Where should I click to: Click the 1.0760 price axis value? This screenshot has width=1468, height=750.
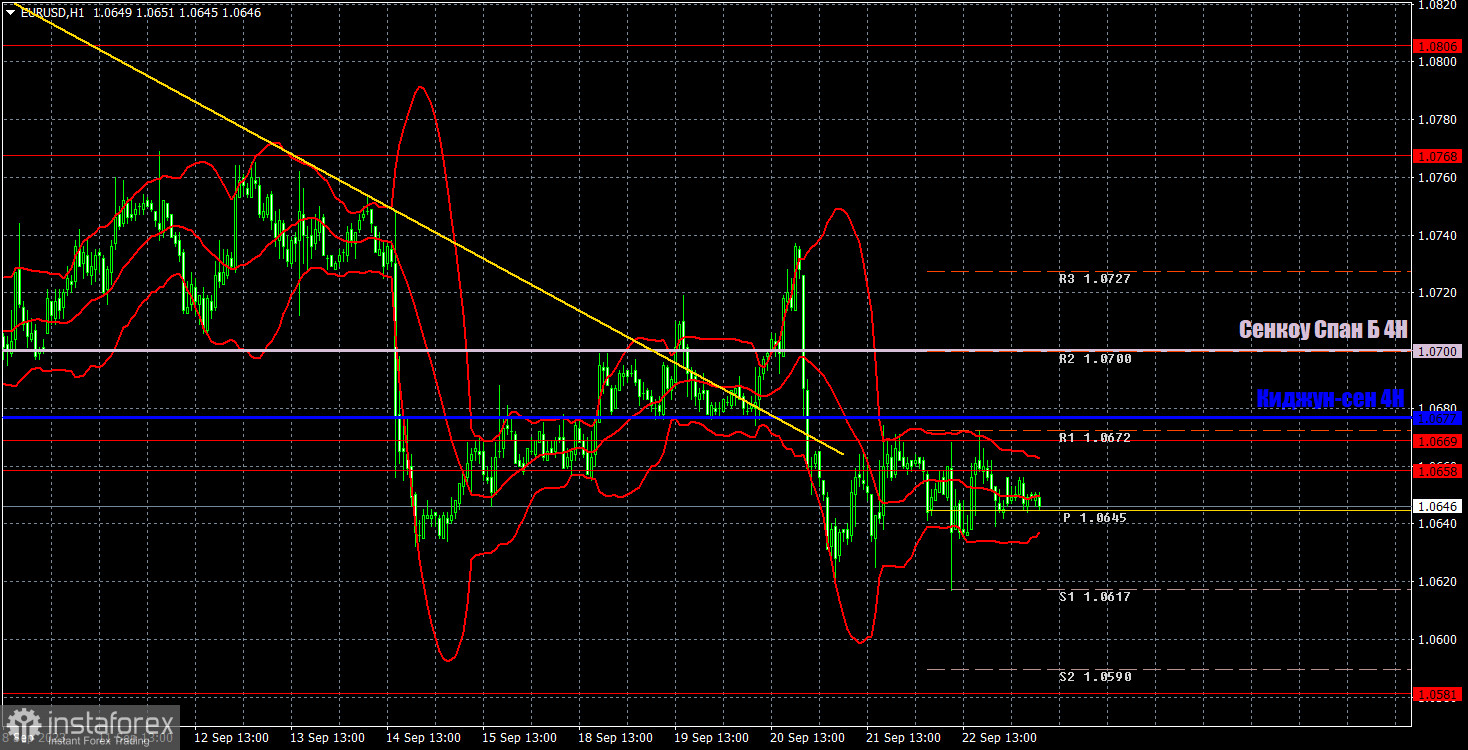click(1438, 178)
